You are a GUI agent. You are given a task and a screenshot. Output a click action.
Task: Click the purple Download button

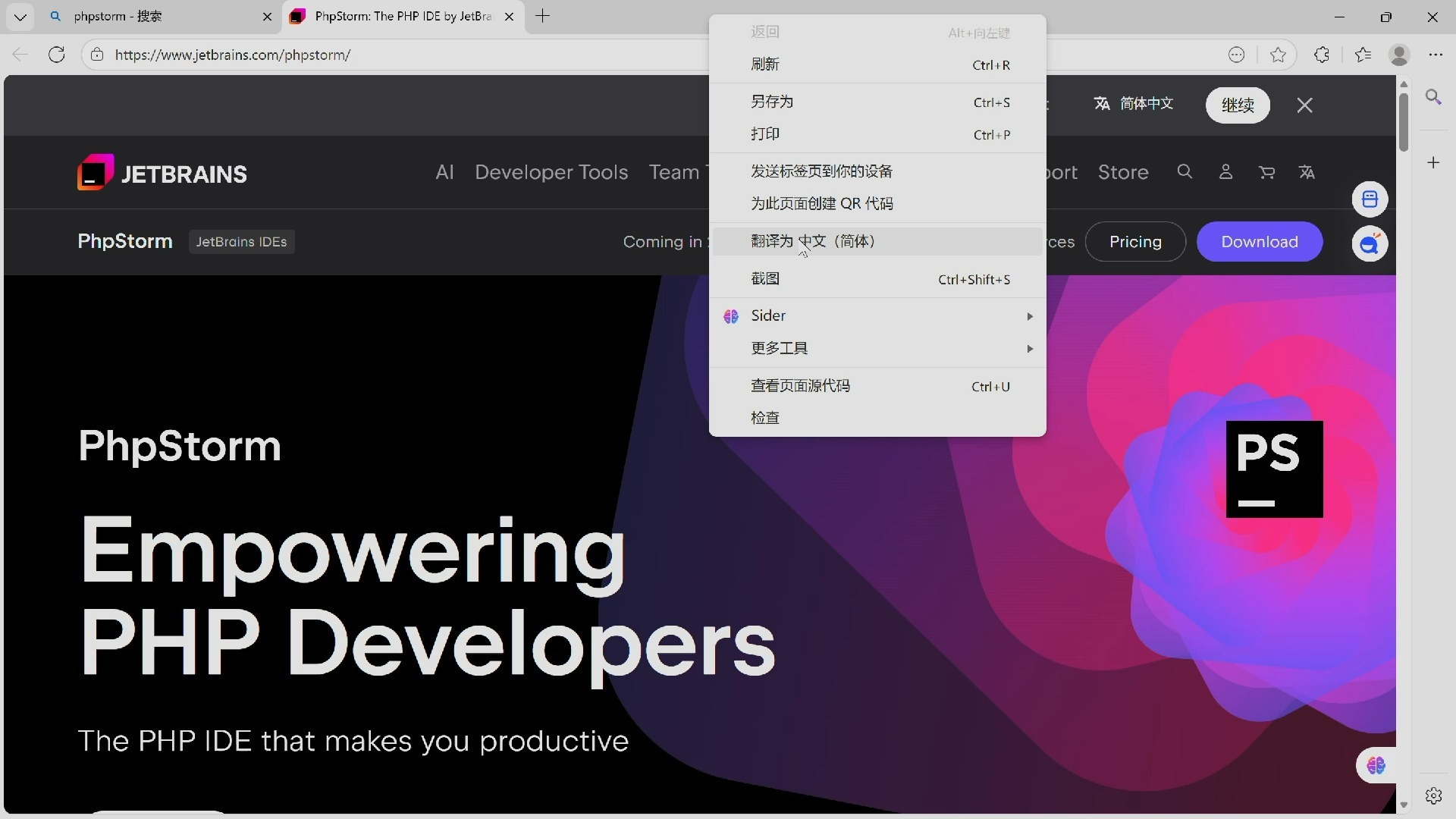[x=1260, y=241]
